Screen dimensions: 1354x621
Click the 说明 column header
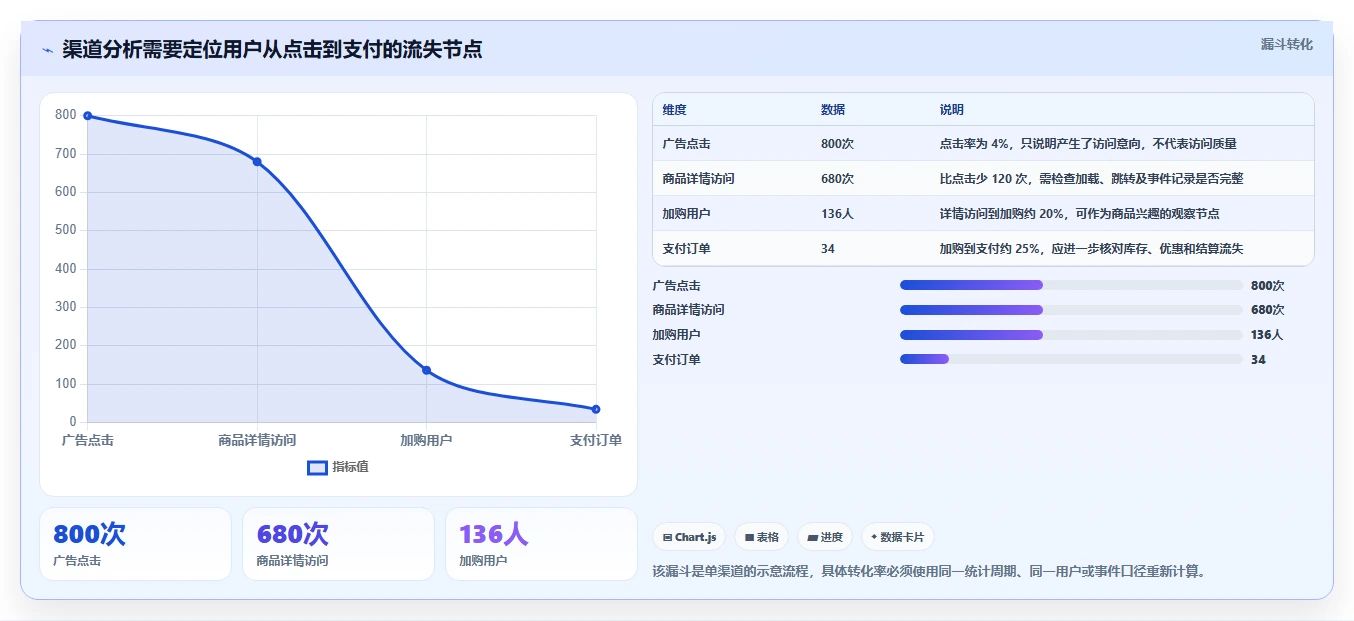tap(952, 110)
